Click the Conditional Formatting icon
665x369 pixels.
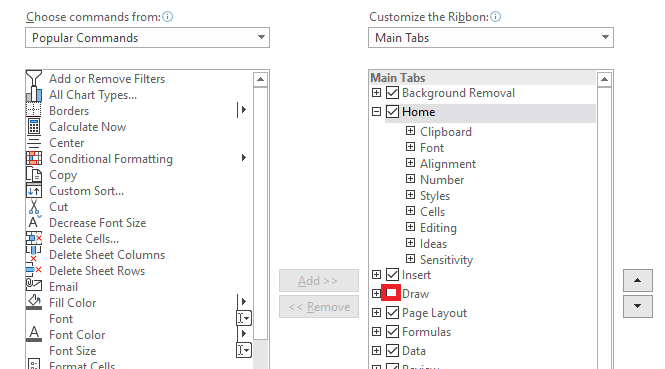click(x=34, y=159)
